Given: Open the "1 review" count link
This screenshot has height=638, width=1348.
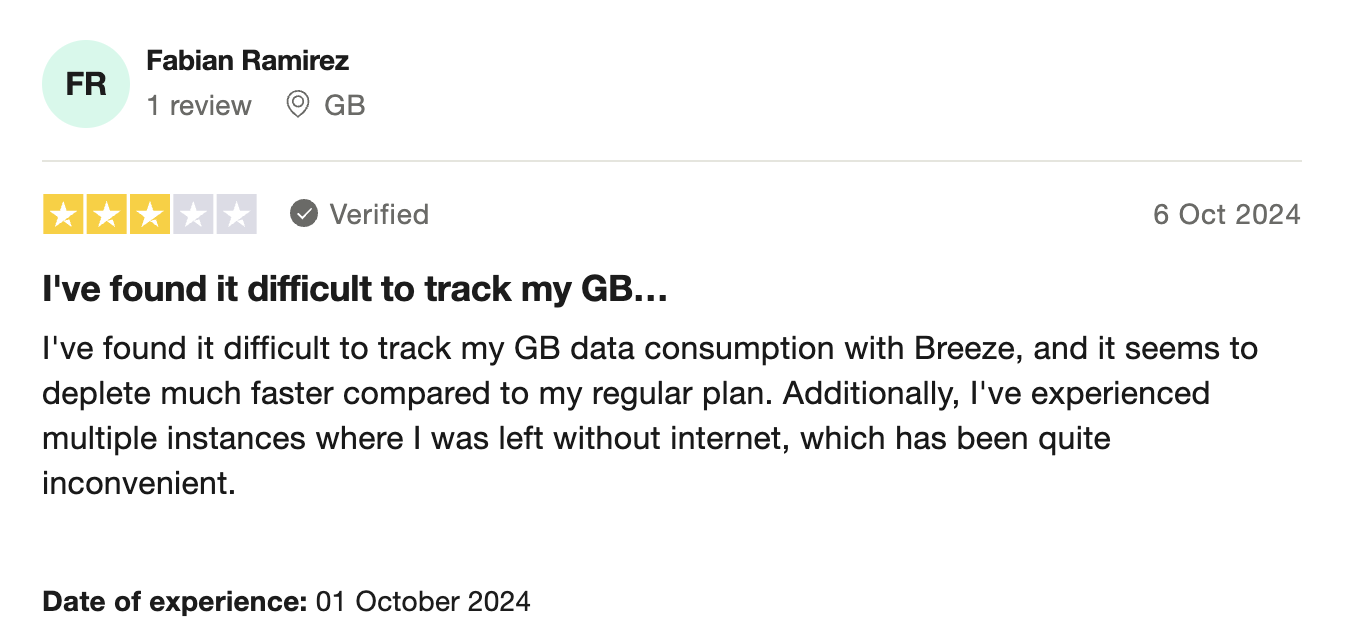Looking at the screenshot, I should point(200,105).
